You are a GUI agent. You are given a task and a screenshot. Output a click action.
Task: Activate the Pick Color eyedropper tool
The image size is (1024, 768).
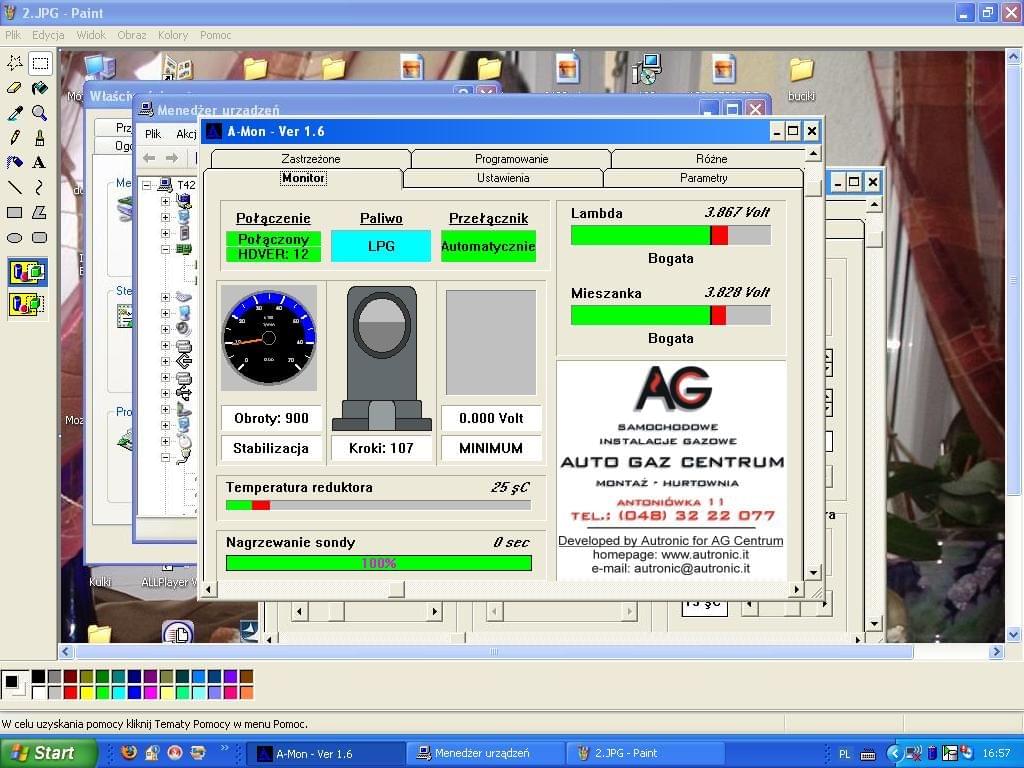tap(15, 113)
